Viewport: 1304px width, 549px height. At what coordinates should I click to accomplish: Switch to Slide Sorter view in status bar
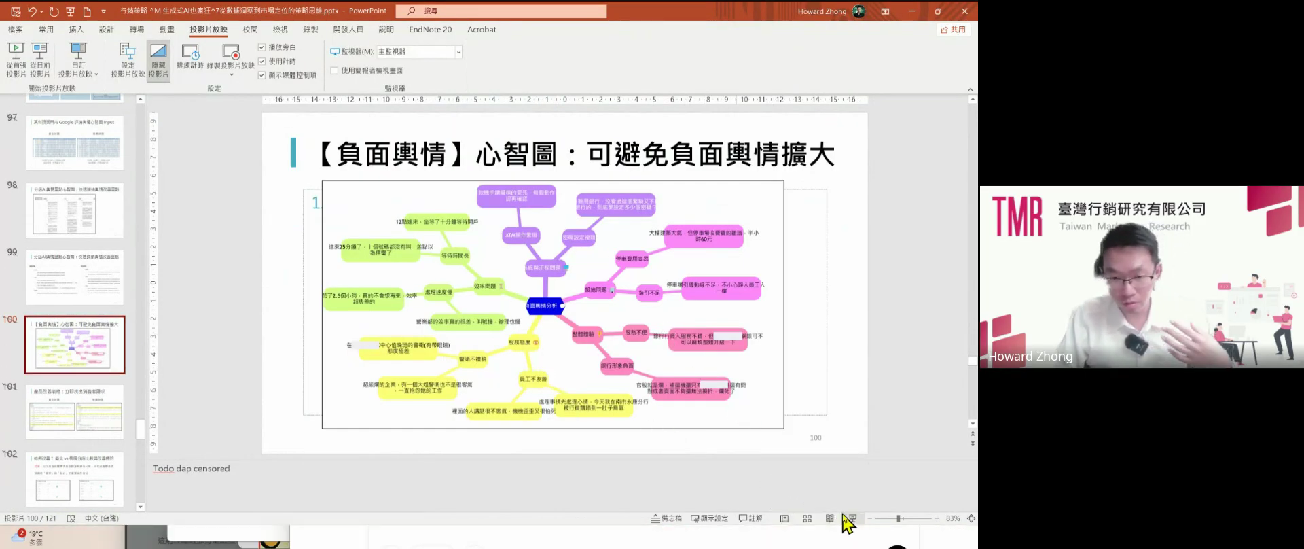[807, 519]
